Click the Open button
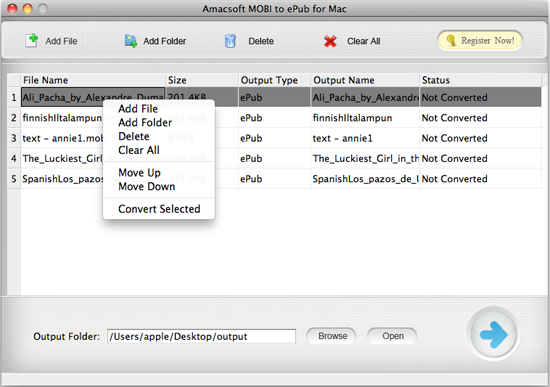The image size is (550, 387). coord(392,336)
